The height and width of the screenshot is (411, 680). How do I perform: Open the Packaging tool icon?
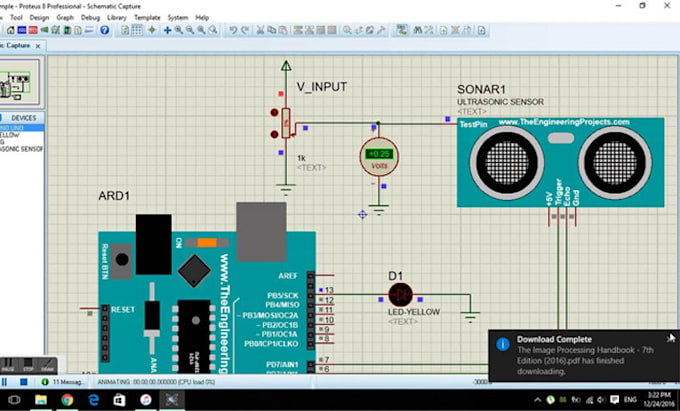click(x=369, y=30)
